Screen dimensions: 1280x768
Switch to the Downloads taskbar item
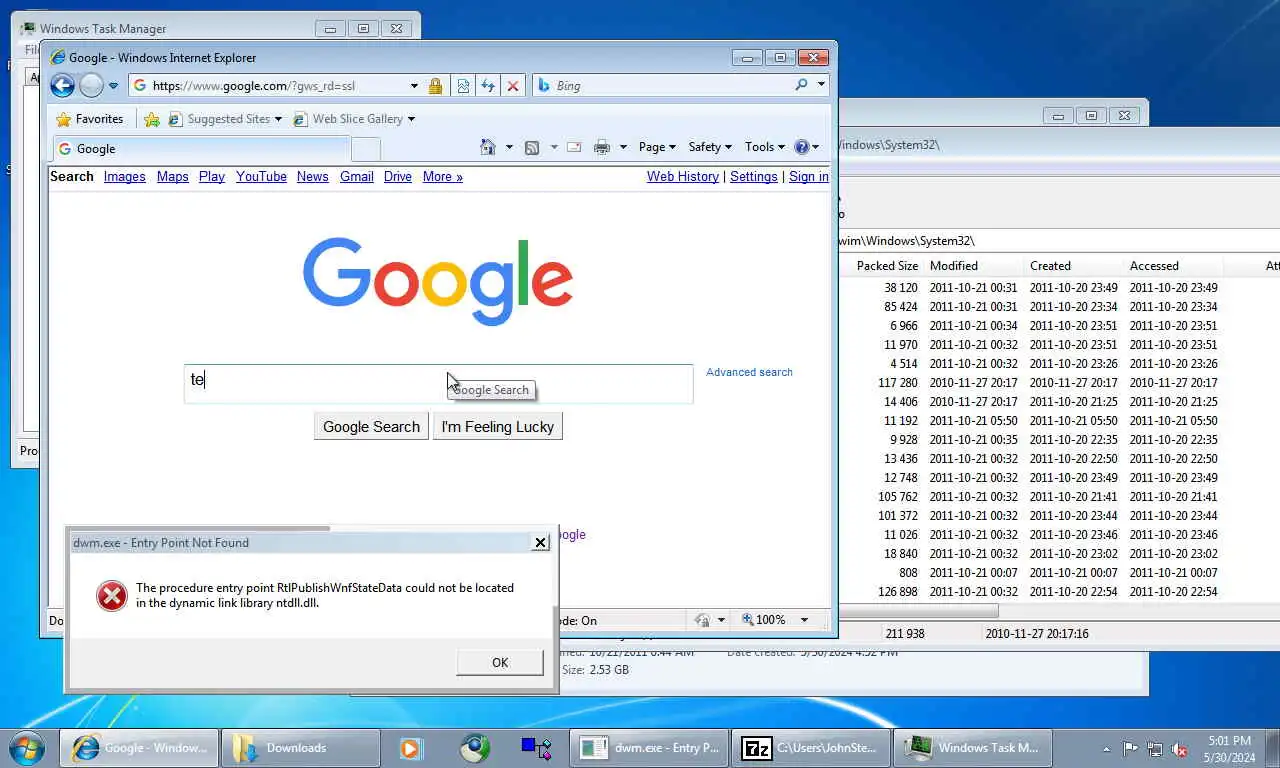pyautogui.click(x=300, y=748)
